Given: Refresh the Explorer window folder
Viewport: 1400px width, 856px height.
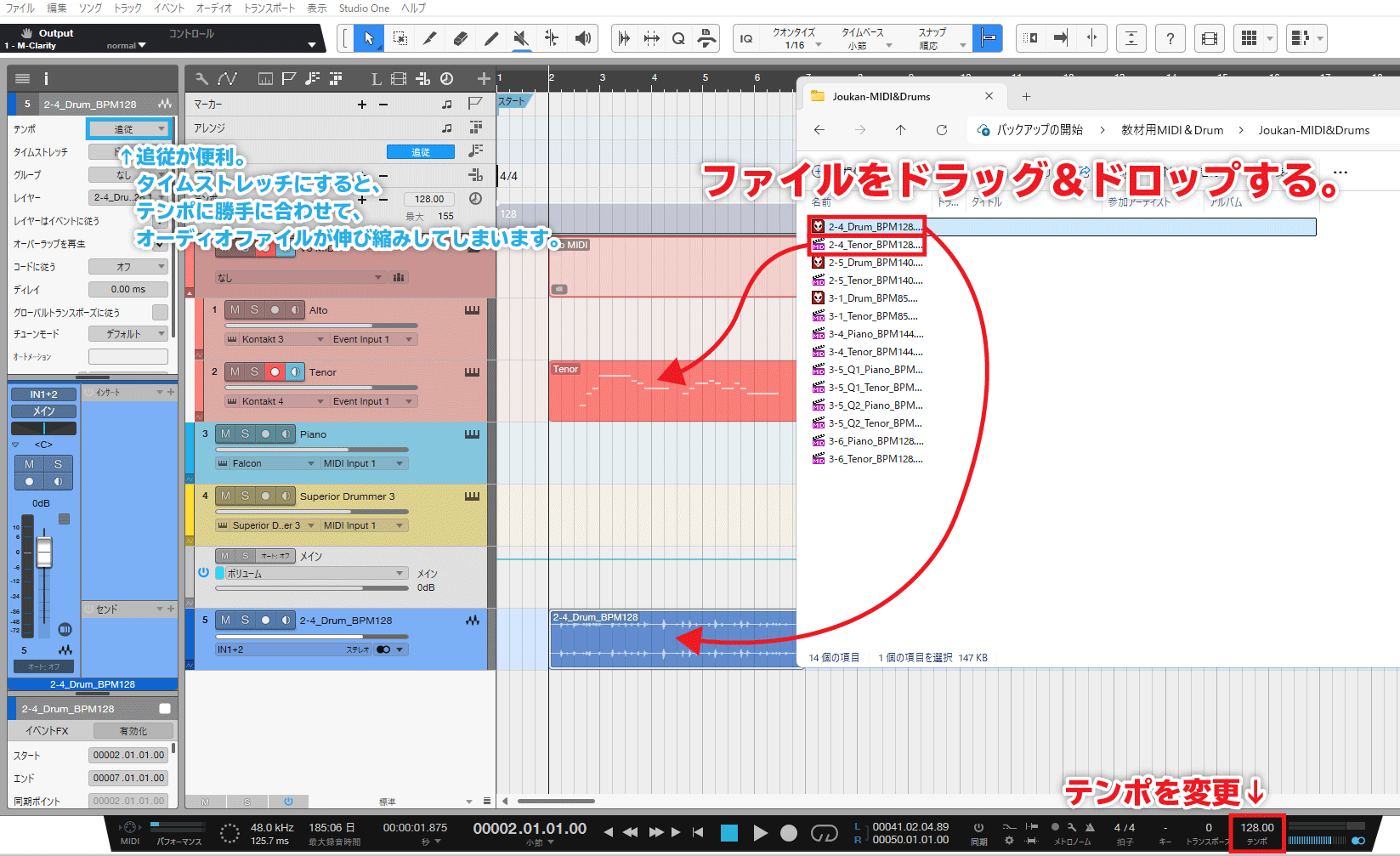Looking at the screenshot, I should pos(942,130).
